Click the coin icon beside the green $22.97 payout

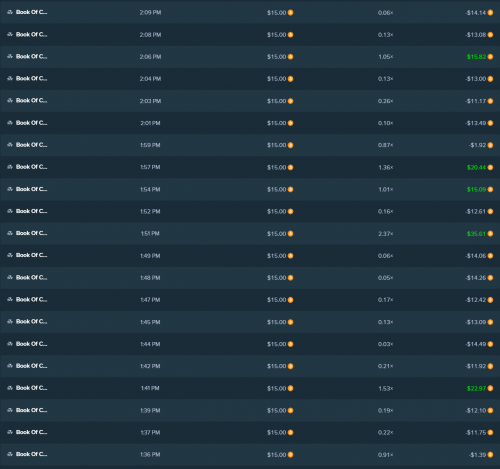490,388
